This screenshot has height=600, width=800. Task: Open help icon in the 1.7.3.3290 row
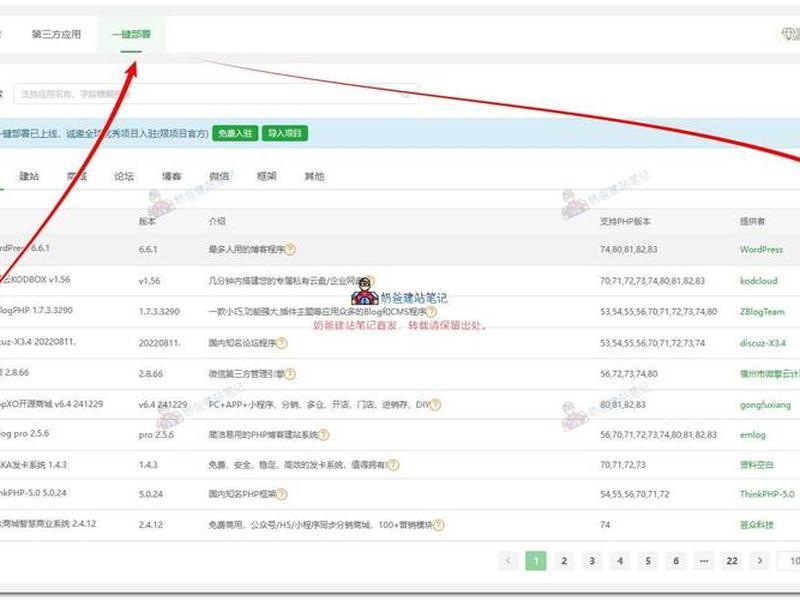point(431,311)
